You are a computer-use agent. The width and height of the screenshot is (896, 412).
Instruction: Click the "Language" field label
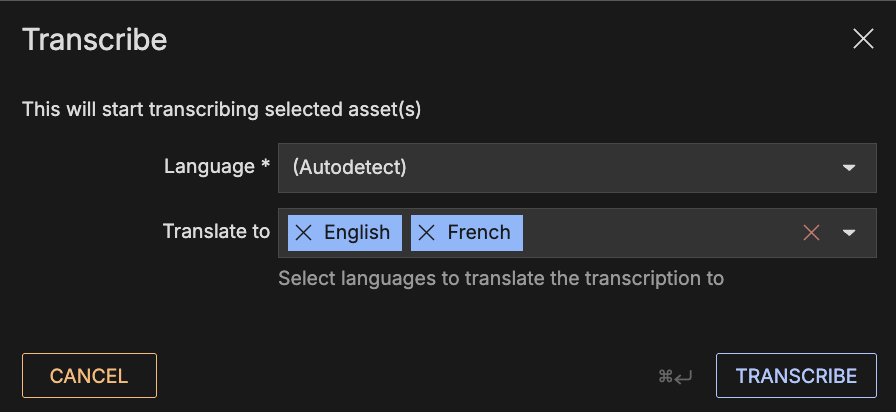click(x=209, y=166)
